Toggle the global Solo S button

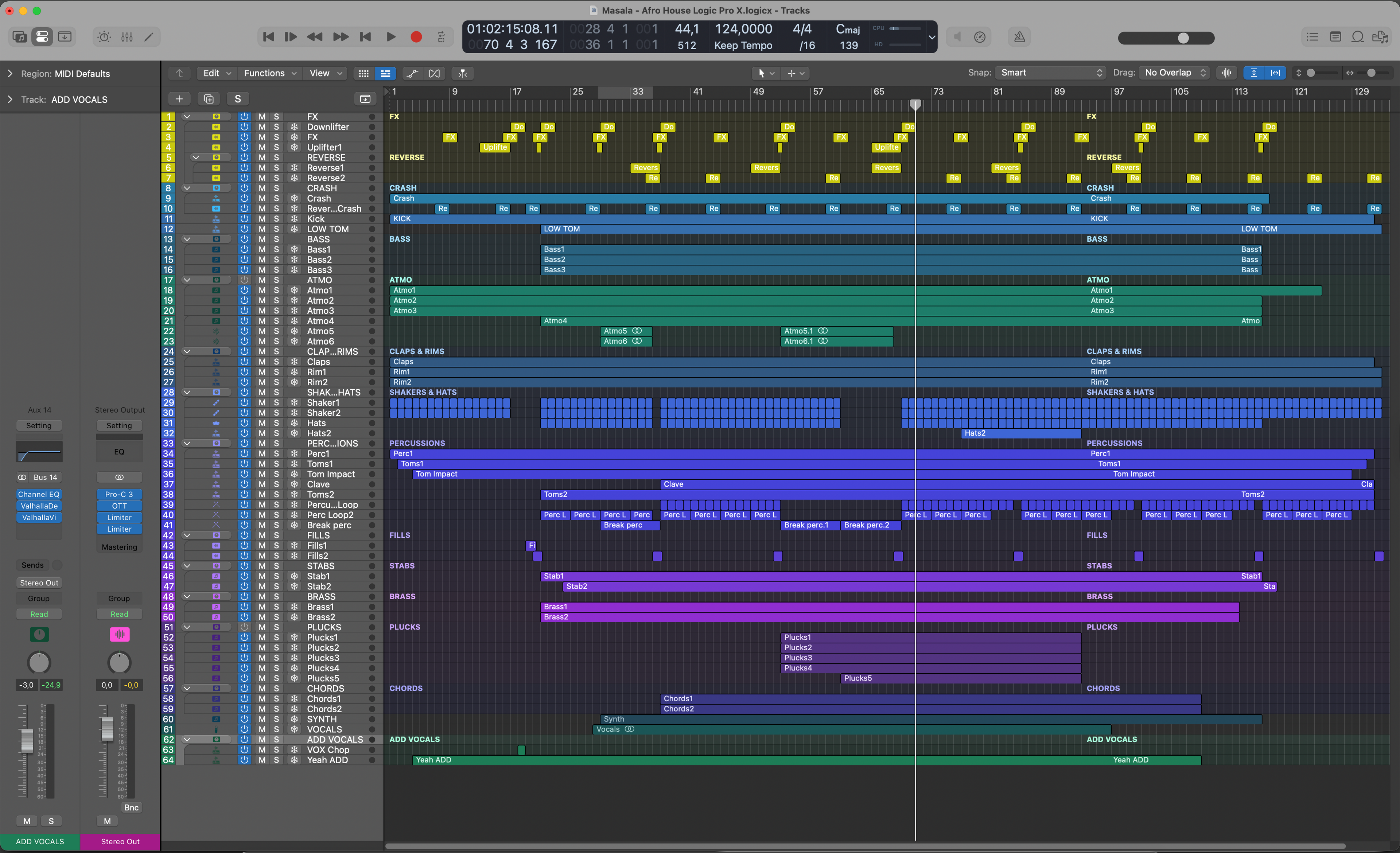[x=237, y=99]
